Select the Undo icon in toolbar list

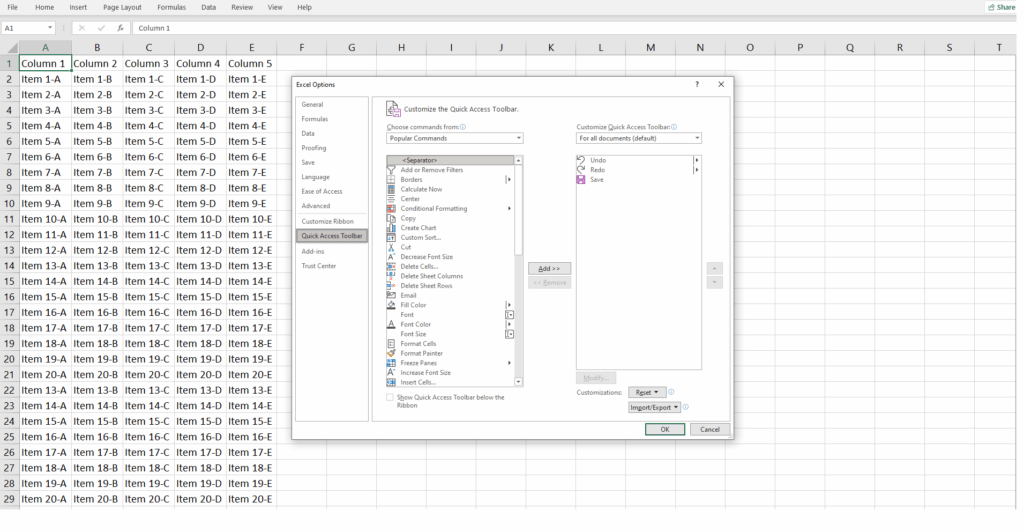pos(581,160)
